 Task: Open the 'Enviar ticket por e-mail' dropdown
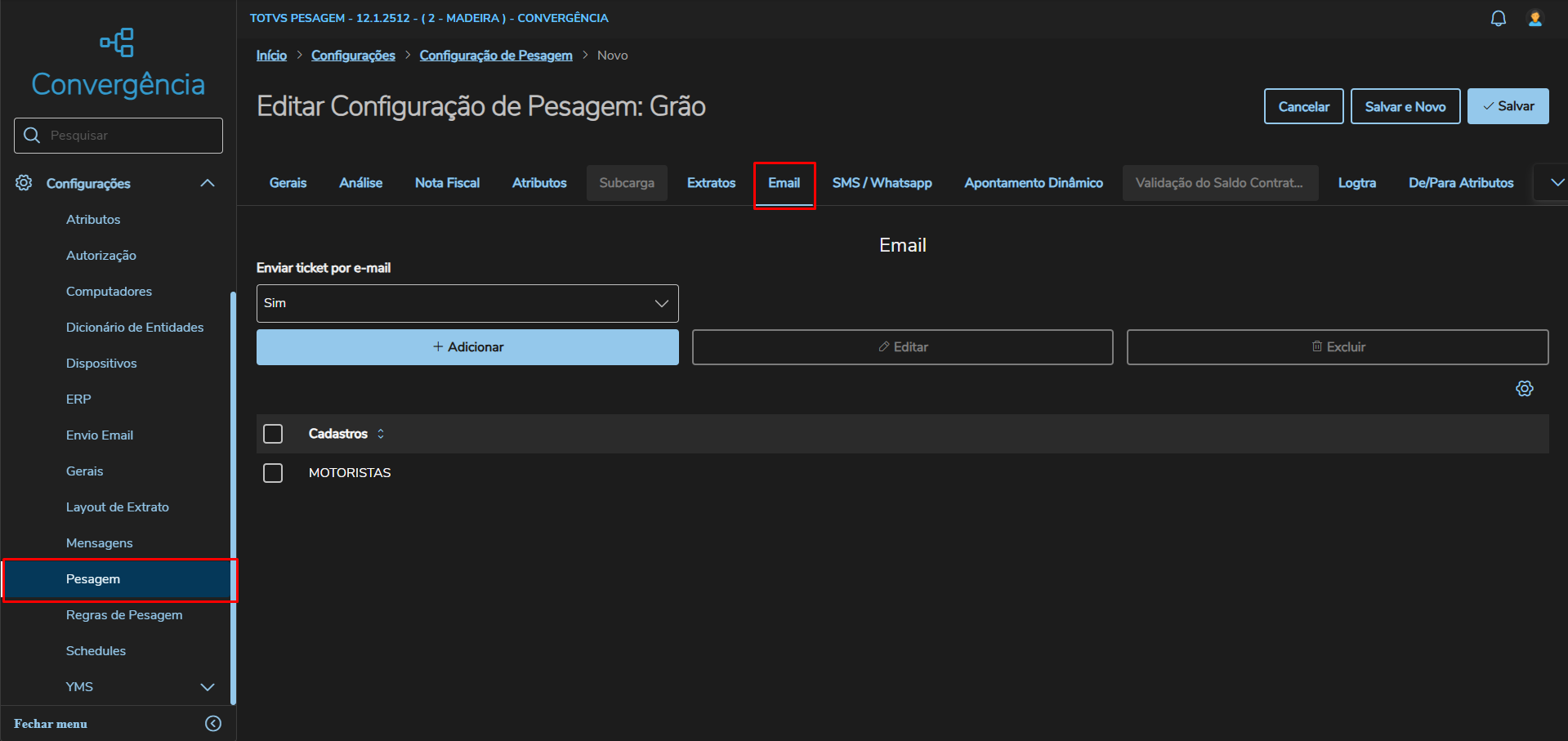coord(467,303)
